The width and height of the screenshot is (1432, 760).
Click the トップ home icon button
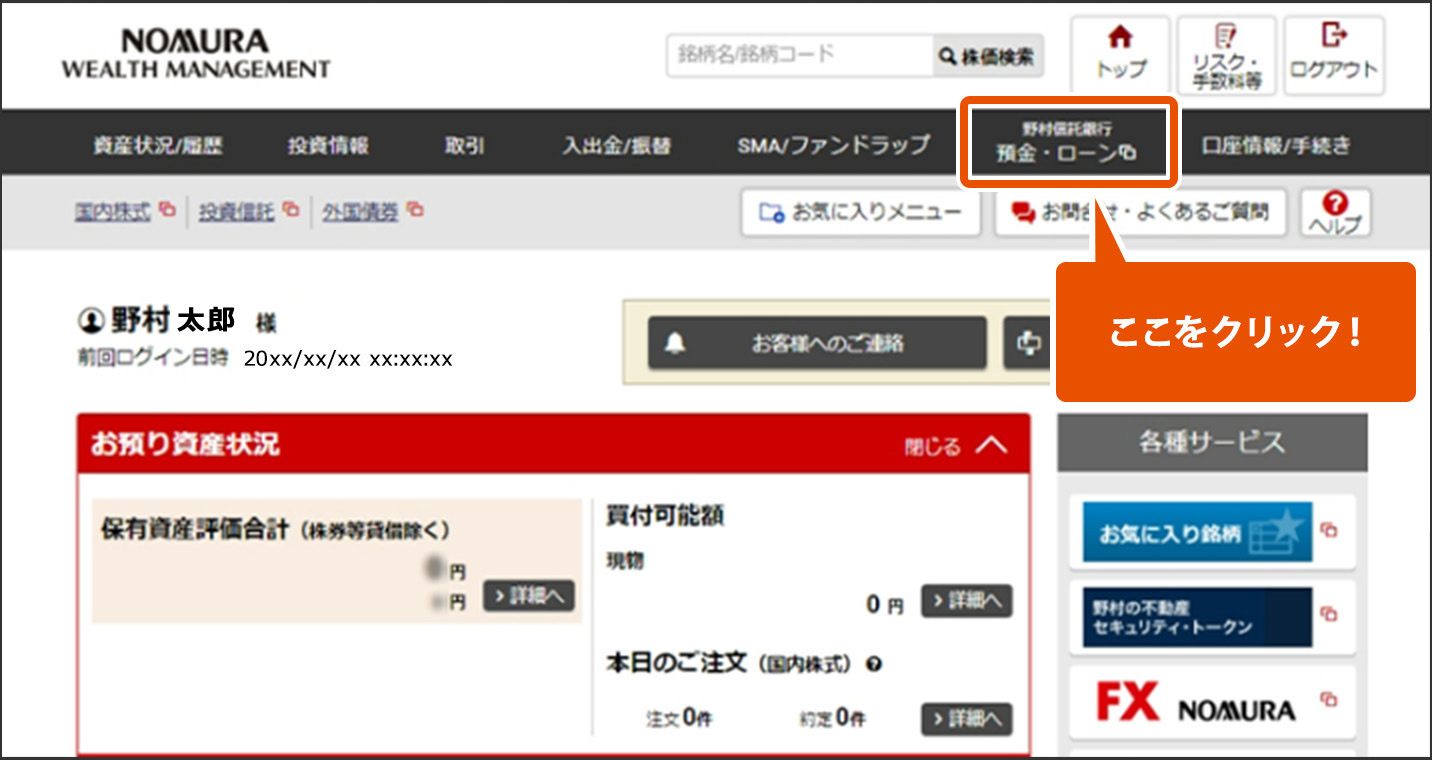pos(1120,56)
